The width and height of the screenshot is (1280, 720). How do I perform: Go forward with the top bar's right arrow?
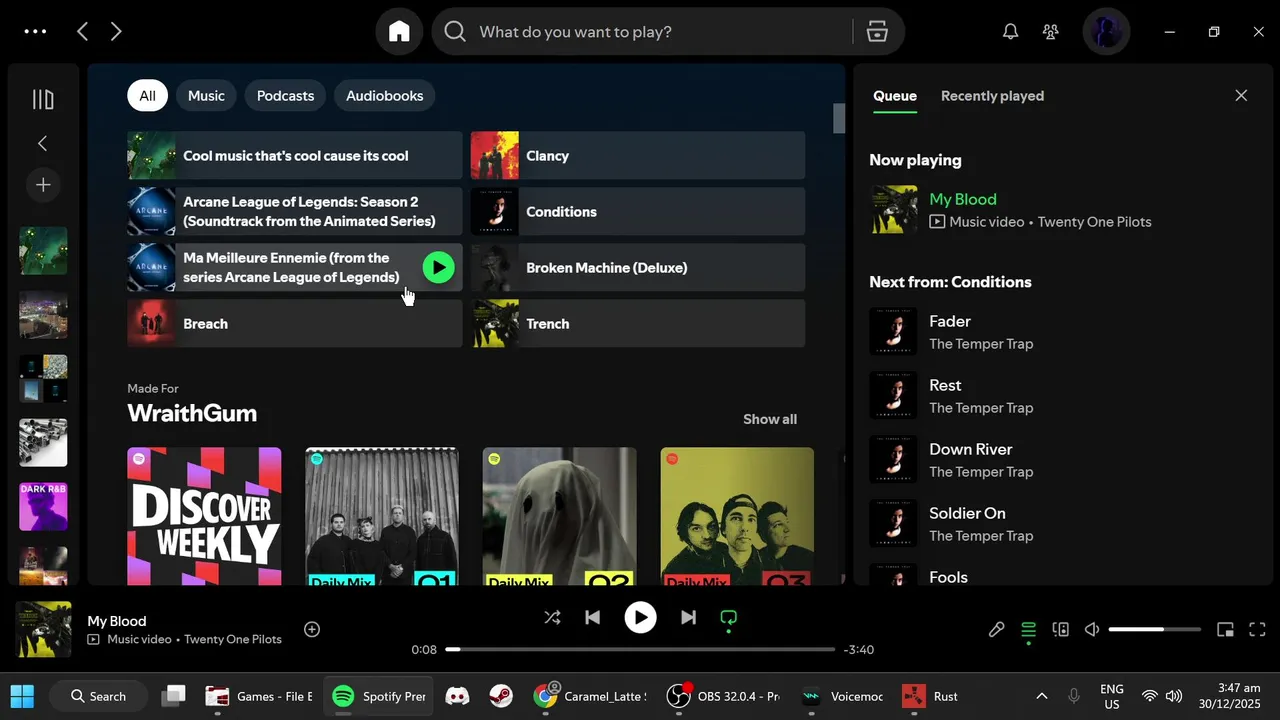116,32
